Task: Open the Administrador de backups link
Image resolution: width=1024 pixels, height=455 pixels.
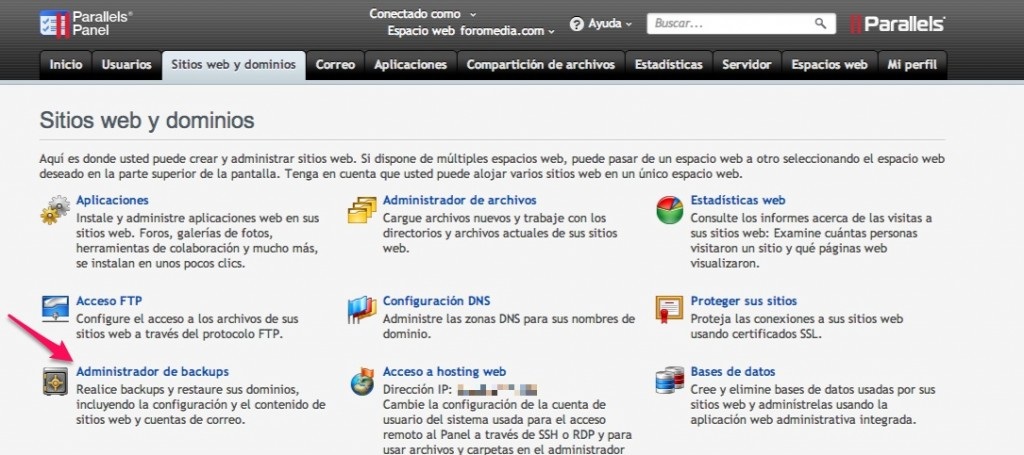Action: click(152, 372)
